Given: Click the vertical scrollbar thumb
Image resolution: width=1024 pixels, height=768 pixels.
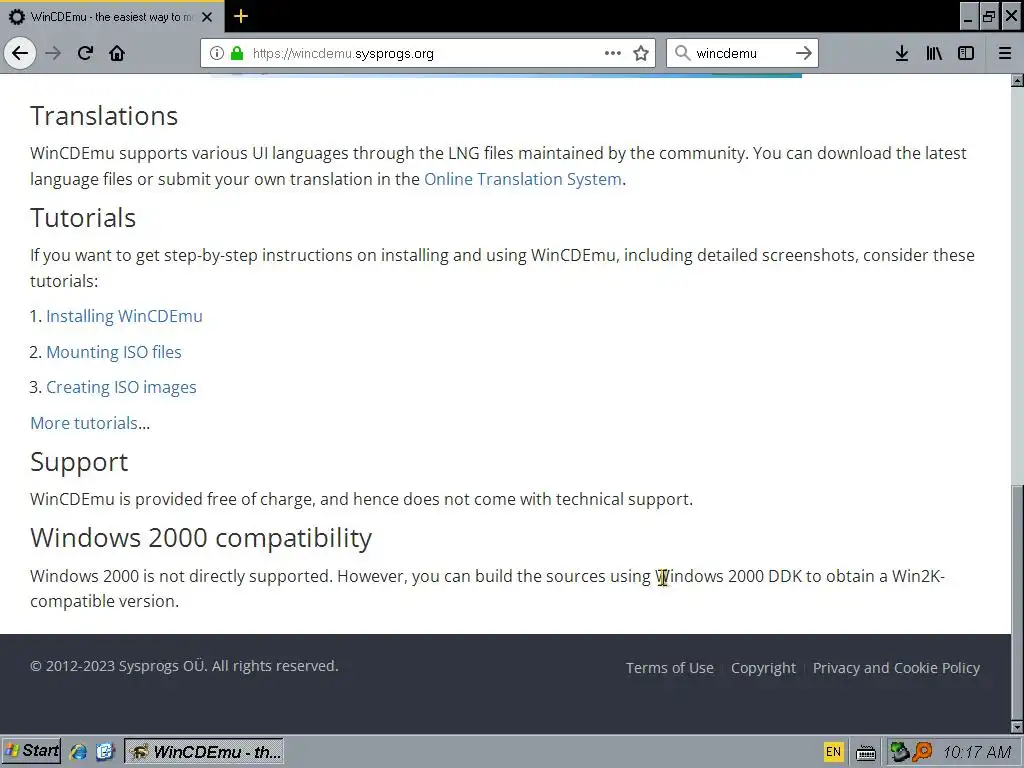Looking at the screenshot, I should pos(1017,601).
